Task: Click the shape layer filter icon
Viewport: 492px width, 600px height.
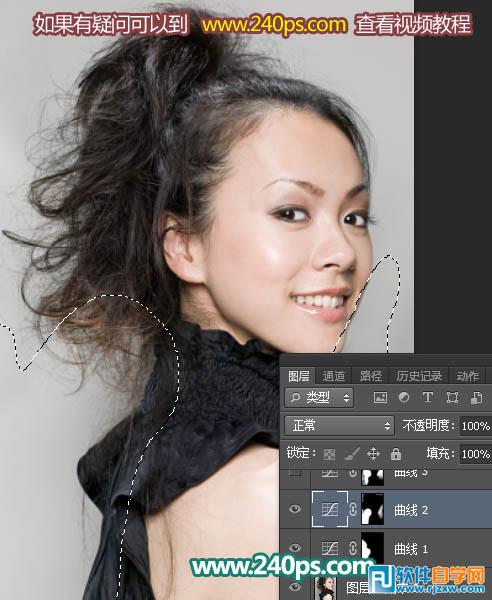Action: pyautogui.click(x=452, y=398)
